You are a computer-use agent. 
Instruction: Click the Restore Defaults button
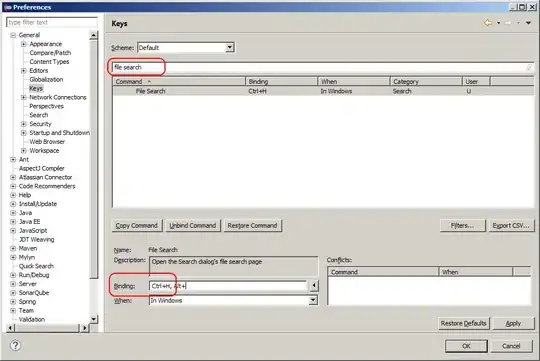click(463, 323)
